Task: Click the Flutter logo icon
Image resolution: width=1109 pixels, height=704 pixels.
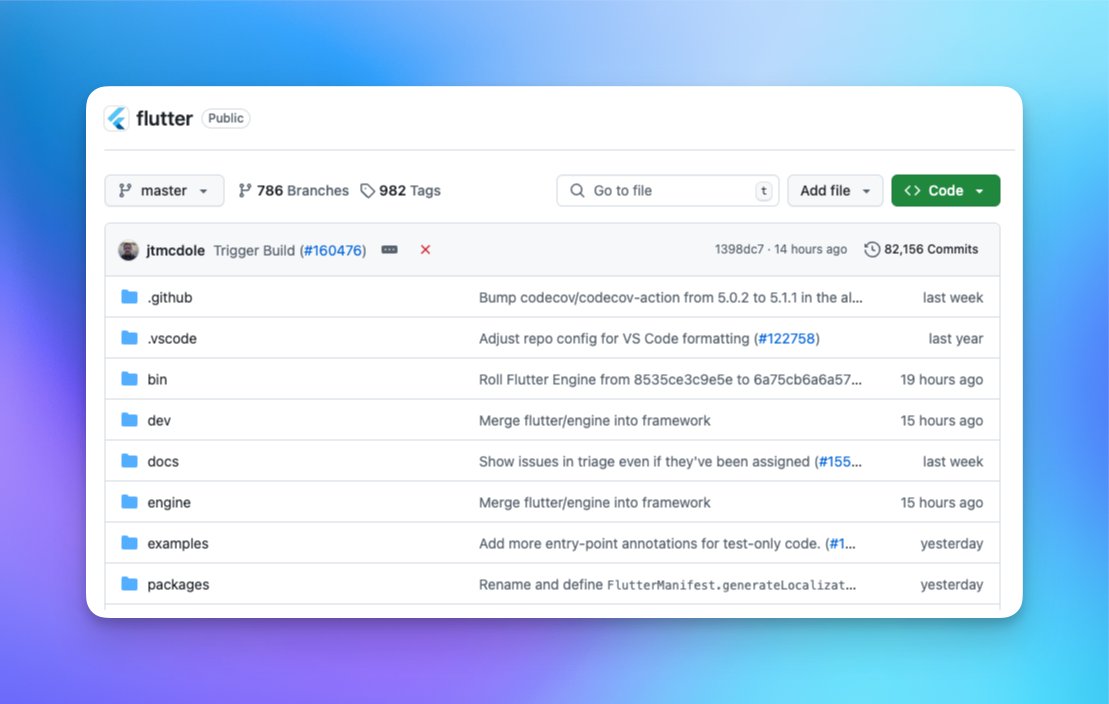Action: pos(117,118)
